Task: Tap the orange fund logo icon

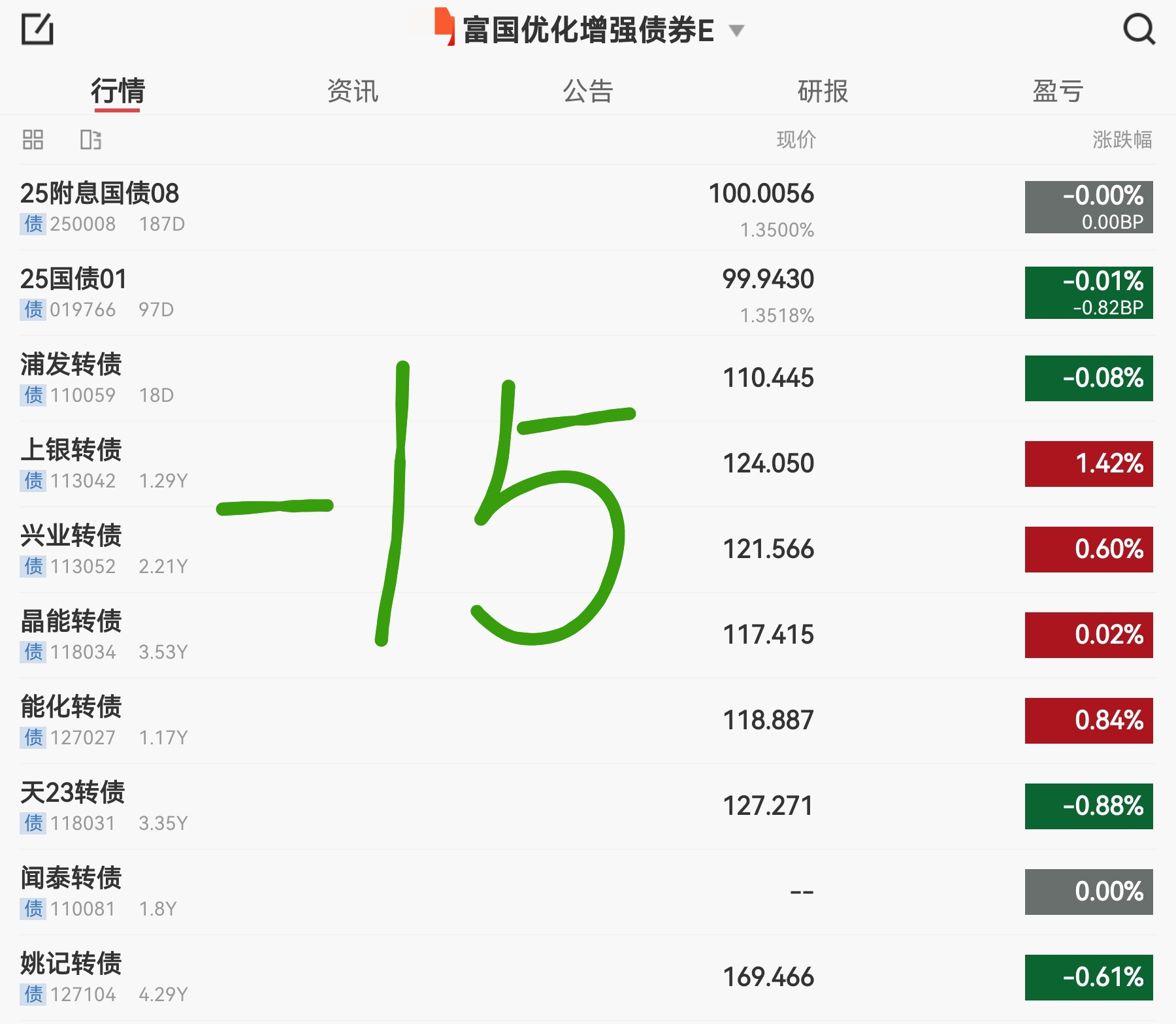Action: pyautogui.click(x=444, y=26)
